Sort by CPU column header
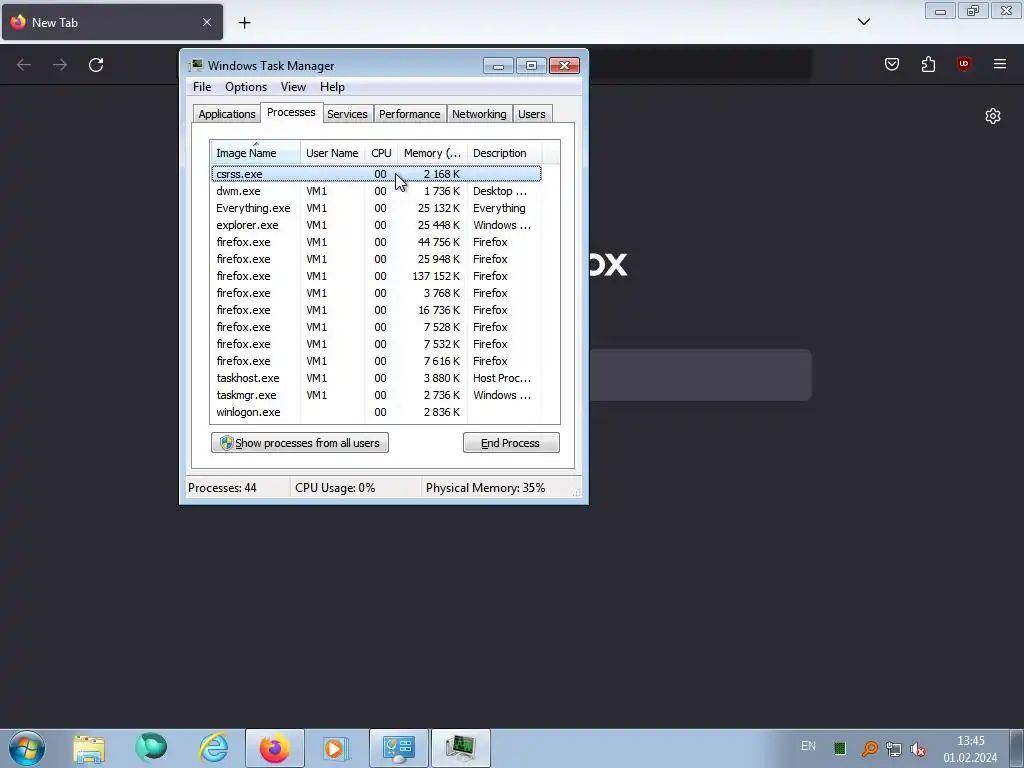Viewport: 1024px width, 768px height. click(381, 153)
